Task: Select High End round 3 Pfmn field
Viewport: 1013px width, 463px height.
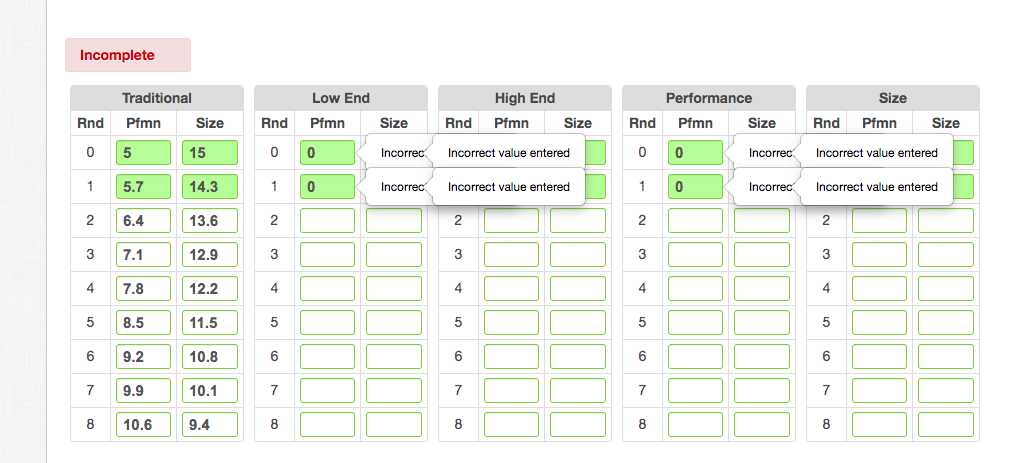Action: click(512, 254)
